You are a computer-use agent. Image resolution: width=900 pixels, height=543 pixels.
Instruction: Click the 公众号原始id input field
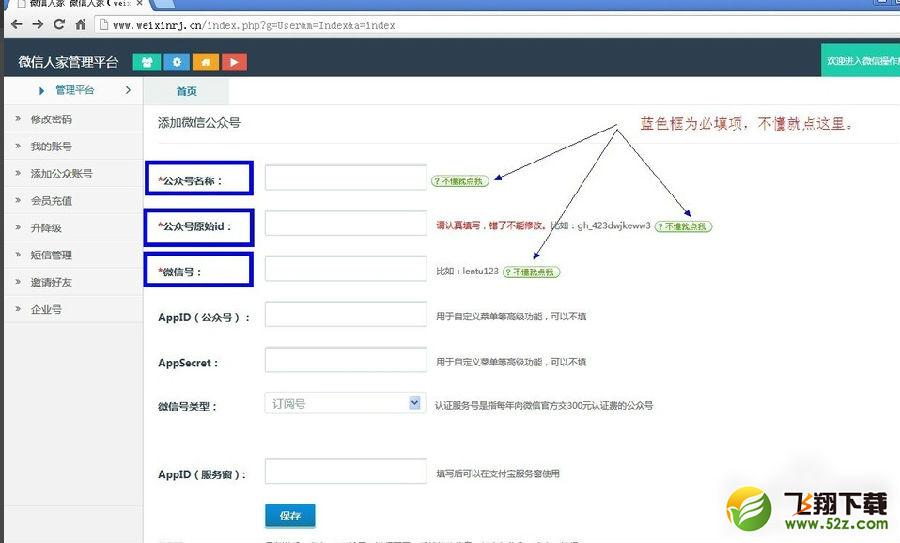(346, 223)
